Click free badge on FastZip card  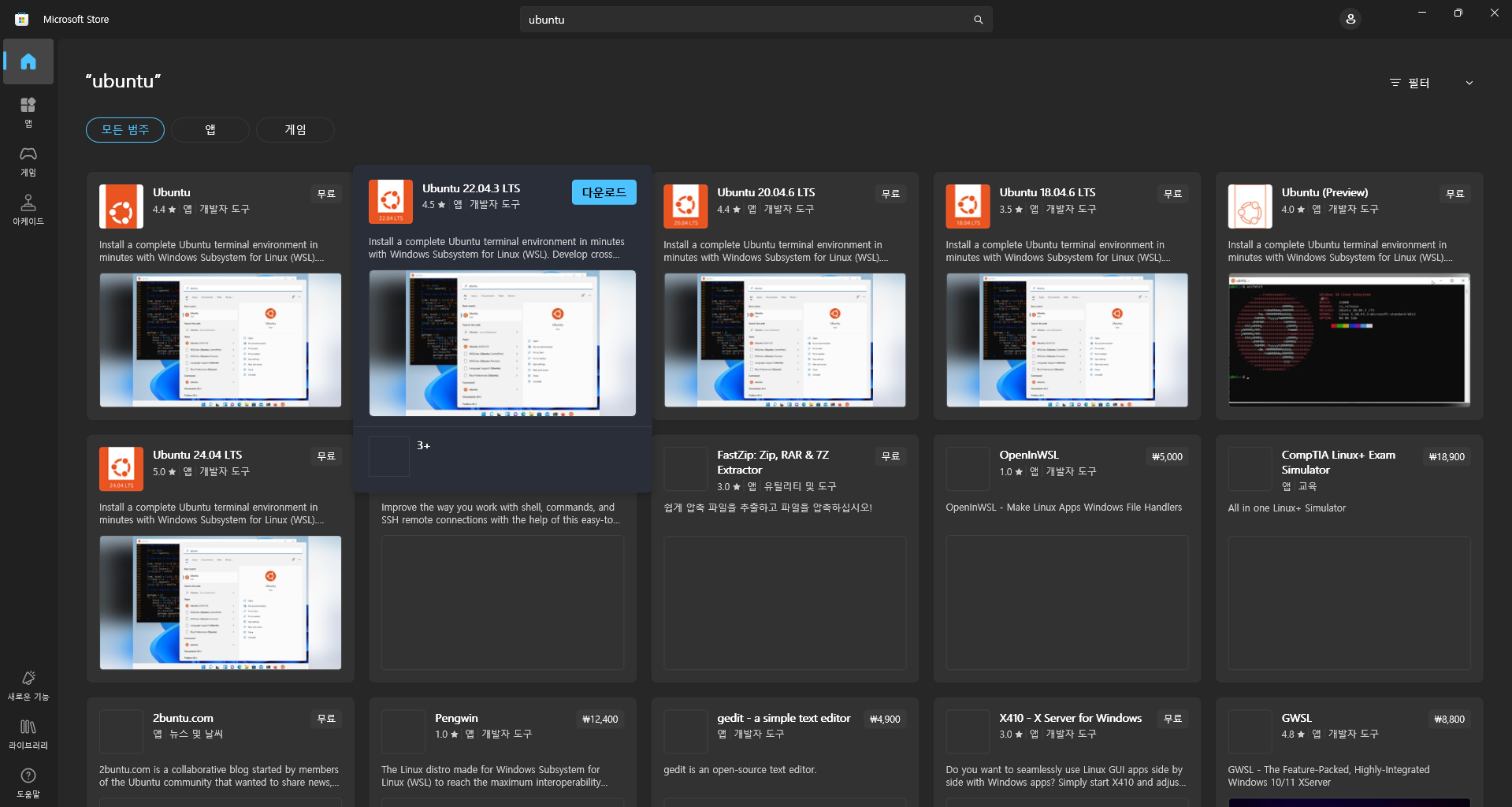[x=890, y=456]
